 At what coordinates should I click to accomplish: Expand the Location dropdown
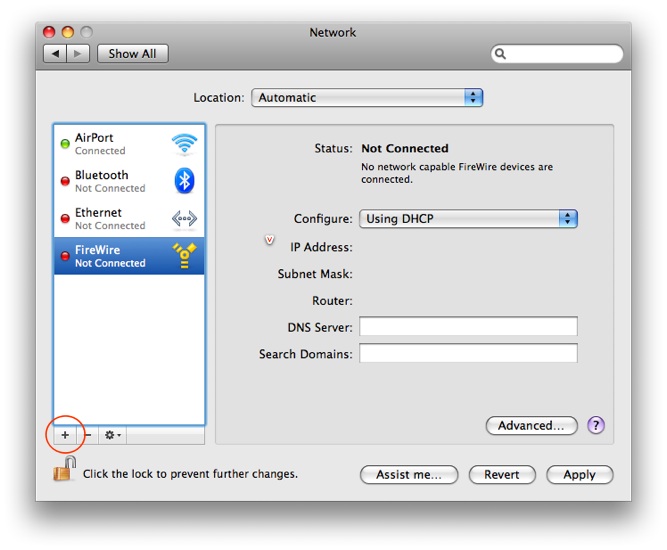(366, 98)
